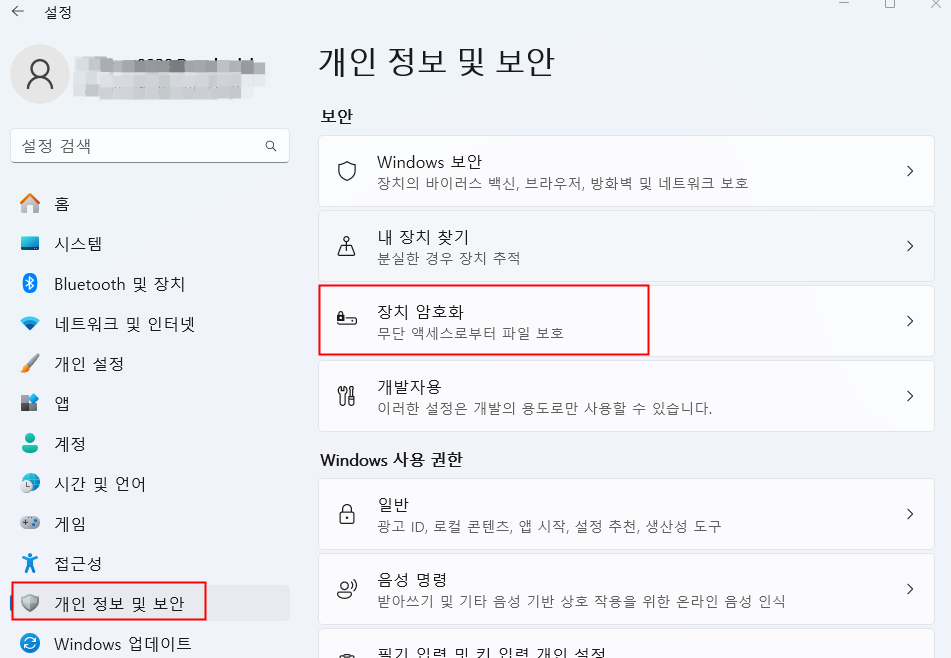Expand the 내 장치 찾기 row chevron
951x658 pixels.
(910, 245)
